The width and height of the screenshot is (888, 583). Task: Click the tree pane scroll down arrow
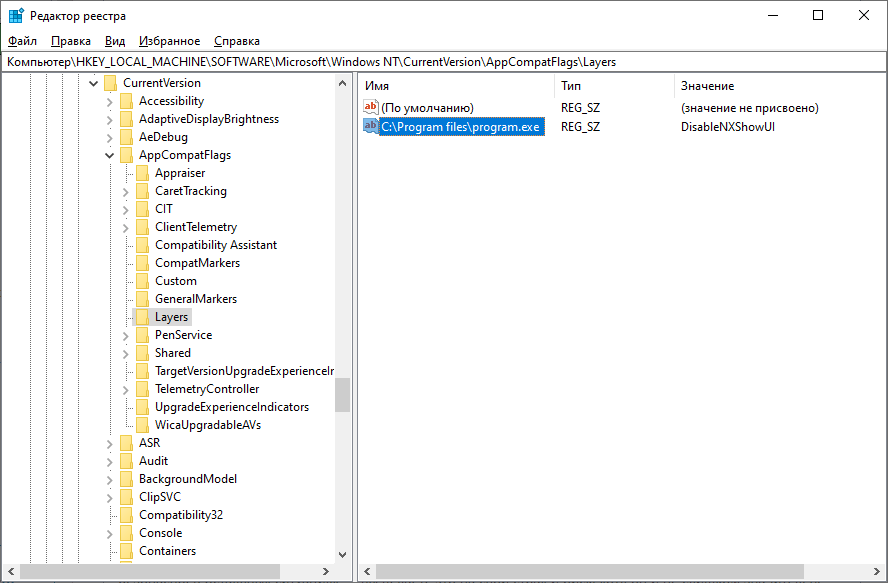(x=343, y=555)
